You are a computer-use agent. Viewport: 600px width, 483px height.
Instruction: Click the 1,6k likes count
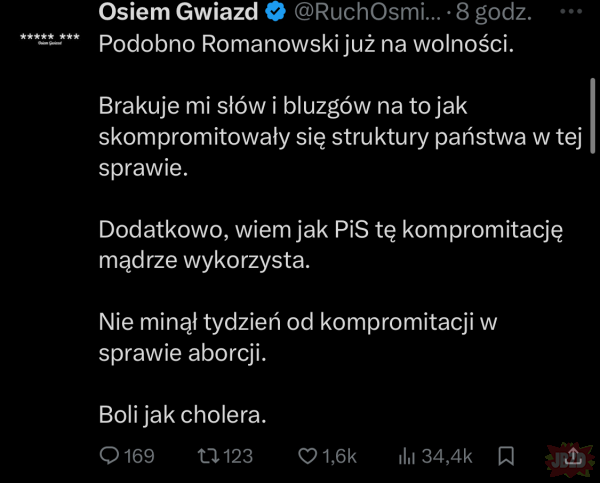click(340, 456)
